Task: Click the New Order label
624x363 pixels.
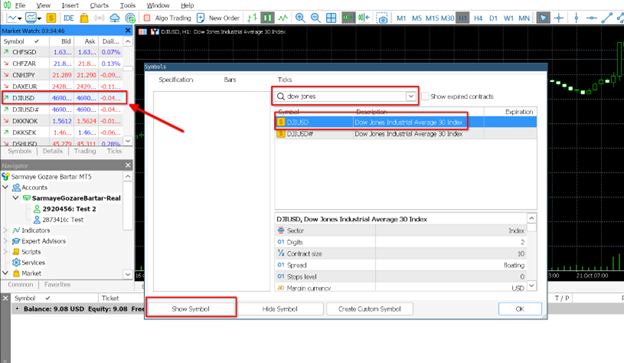Action: [x=224, y=18]
